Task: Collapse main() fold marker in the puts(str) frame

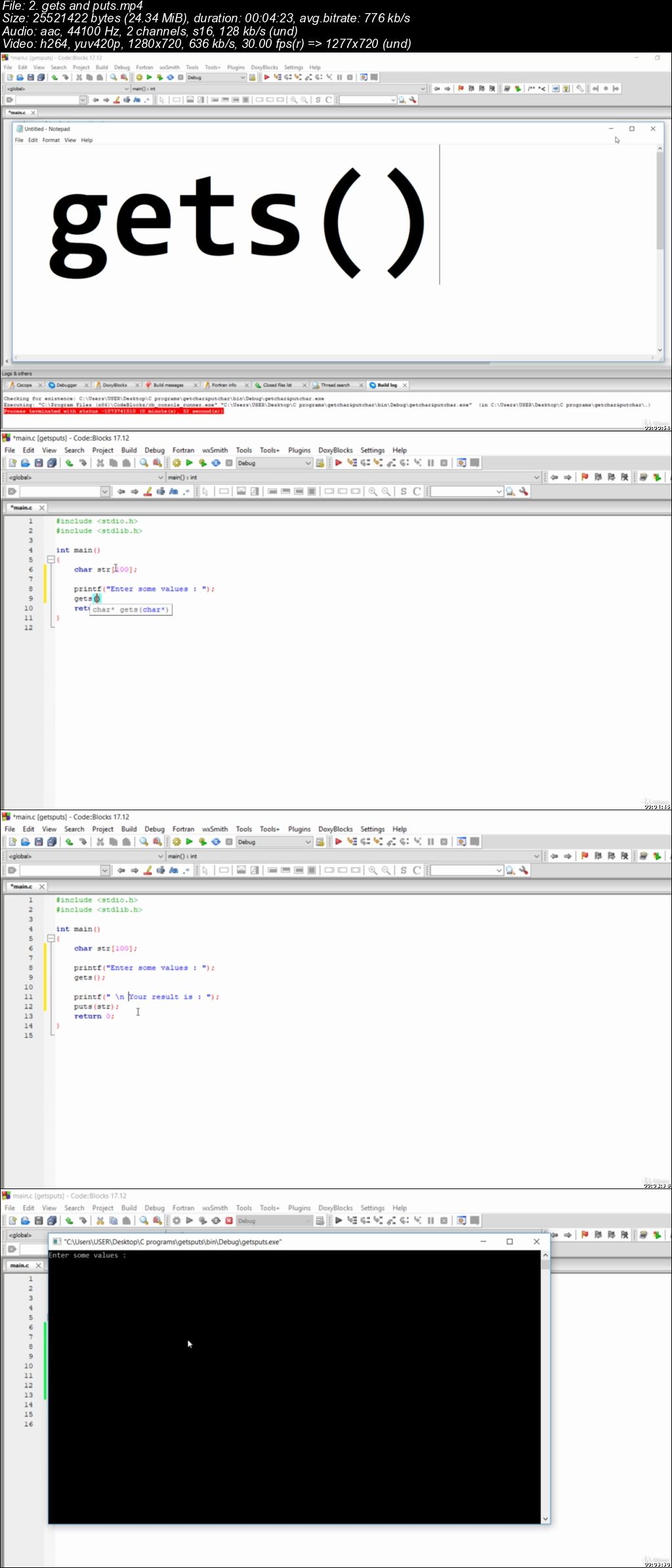Action: point(51,938)
